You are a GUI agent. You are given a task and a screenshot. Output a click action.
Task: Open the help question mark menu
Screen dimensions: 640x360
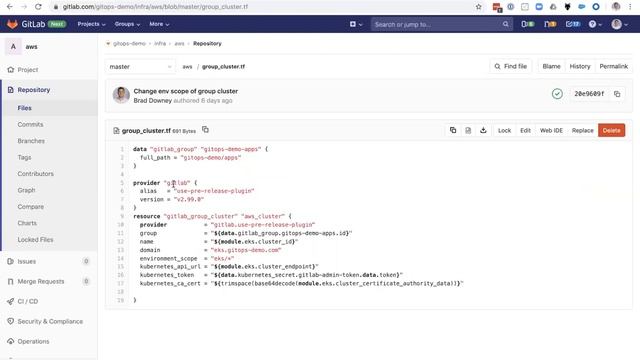[595, 24]
